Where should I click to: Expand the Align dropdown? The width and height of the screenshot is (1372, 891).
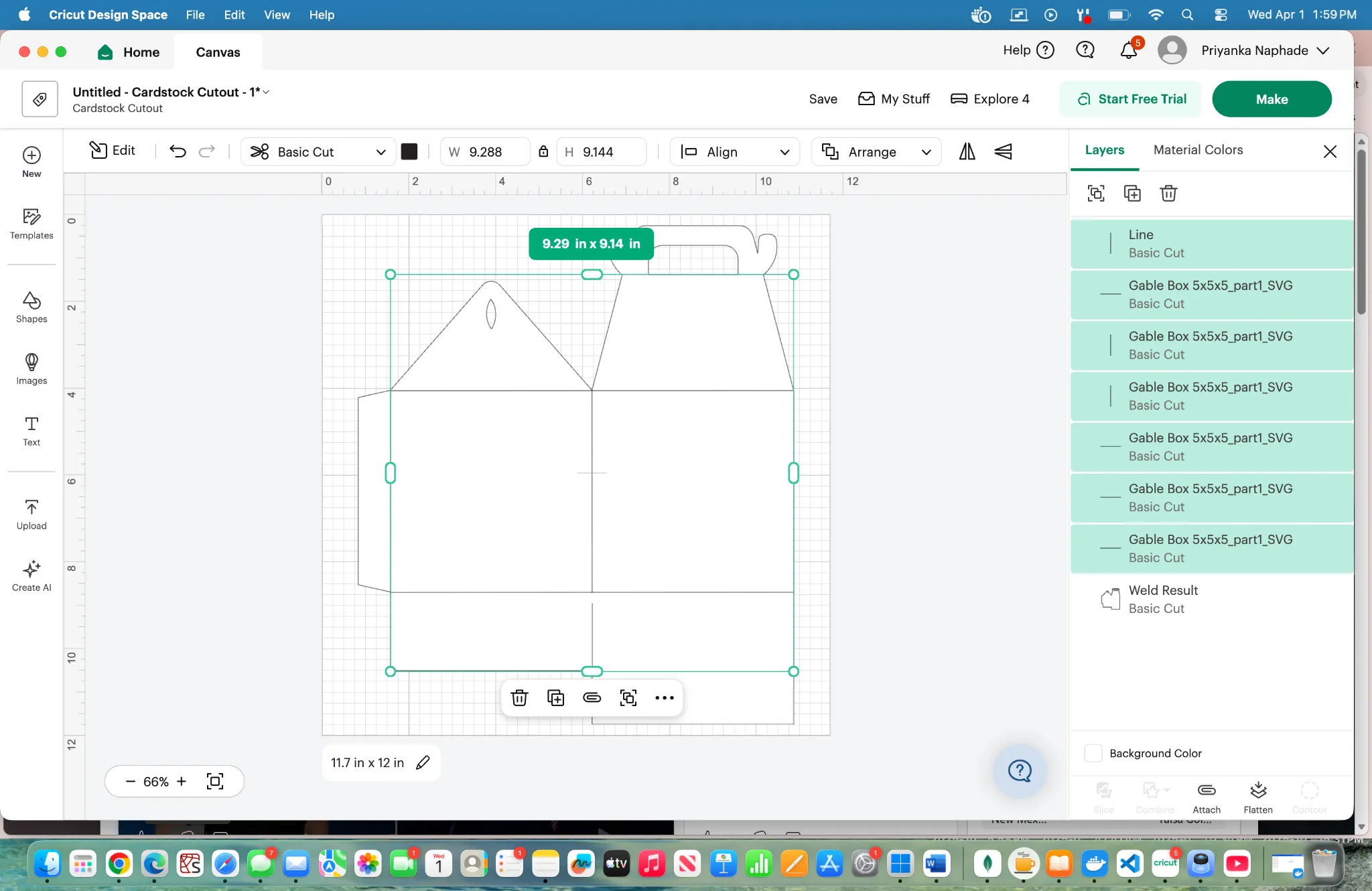[x=735, y=151]
